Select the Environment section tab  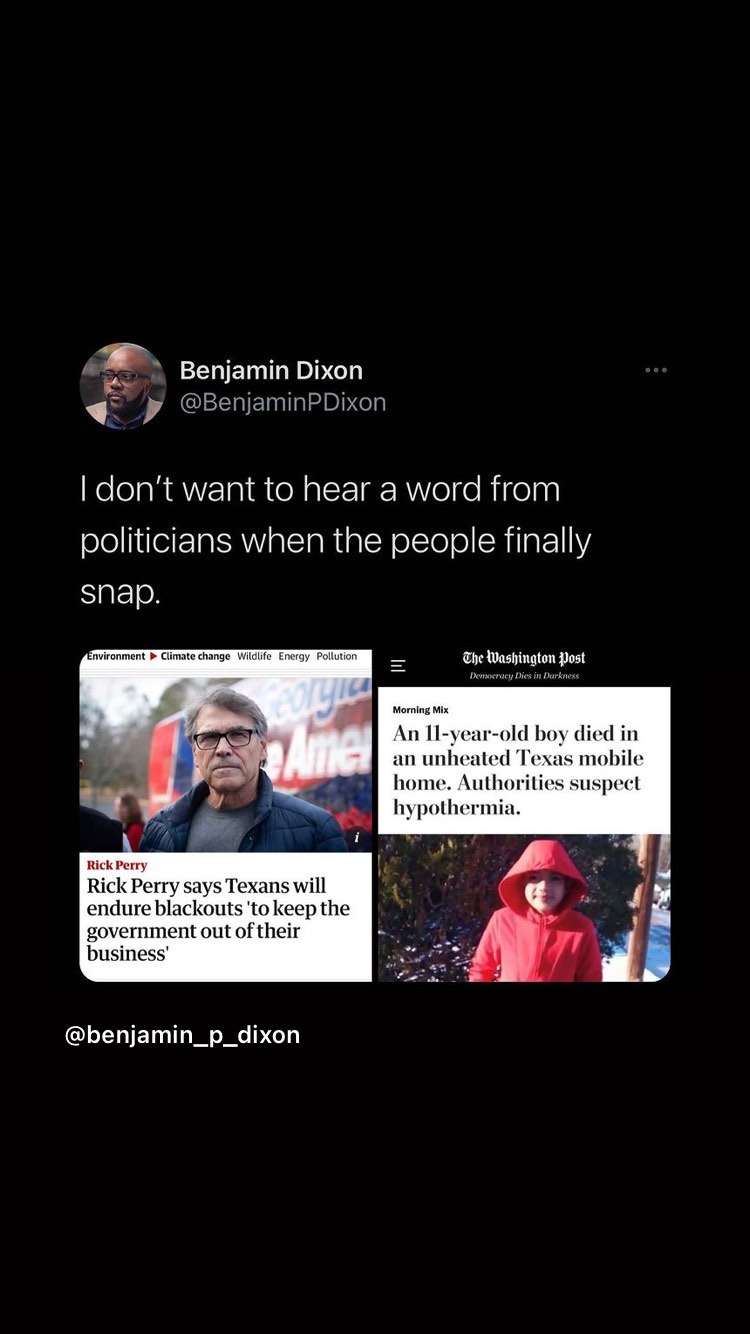(x=116, y=657)
